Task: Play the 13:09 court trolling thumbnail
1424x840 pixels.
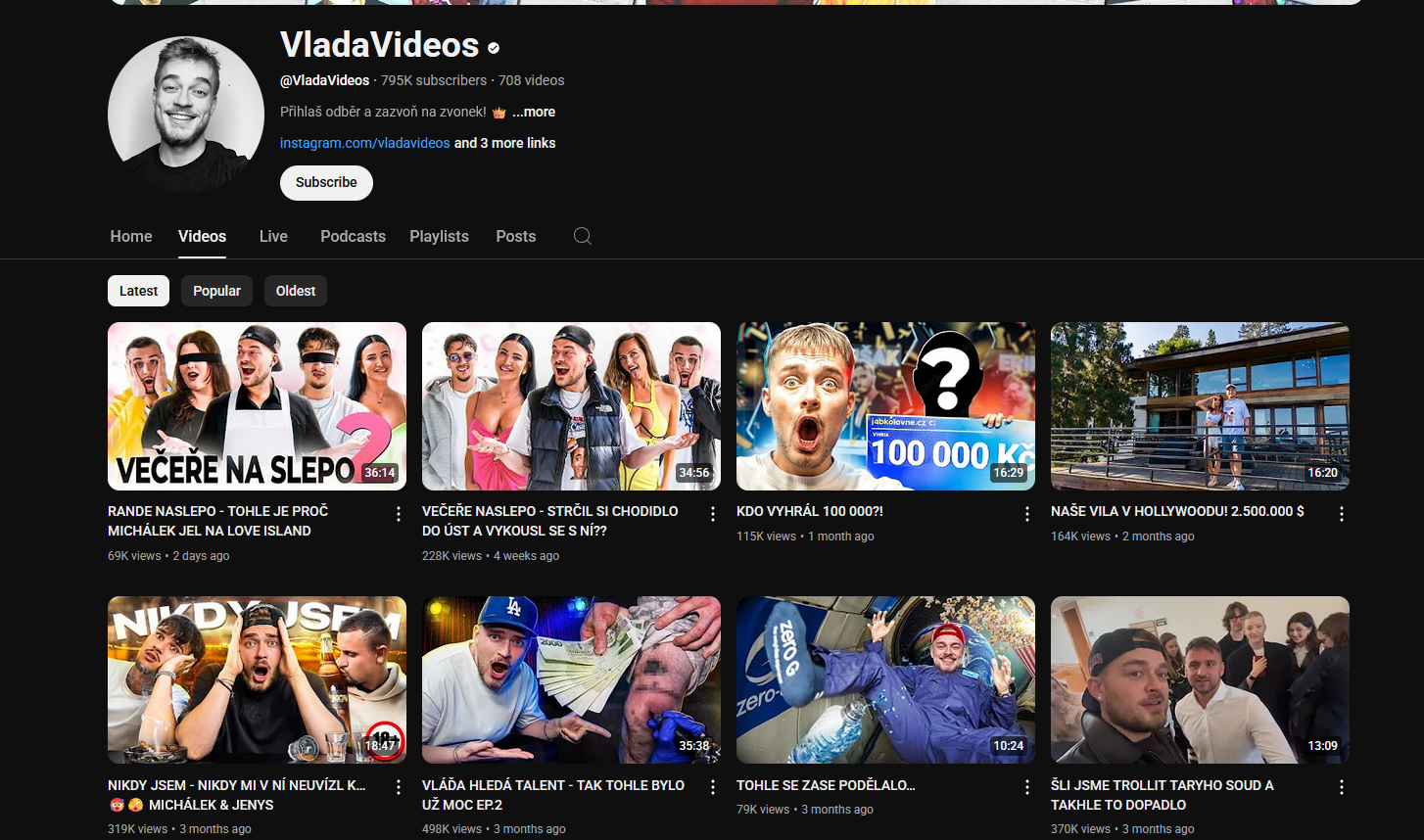Action: point(1200,679)
